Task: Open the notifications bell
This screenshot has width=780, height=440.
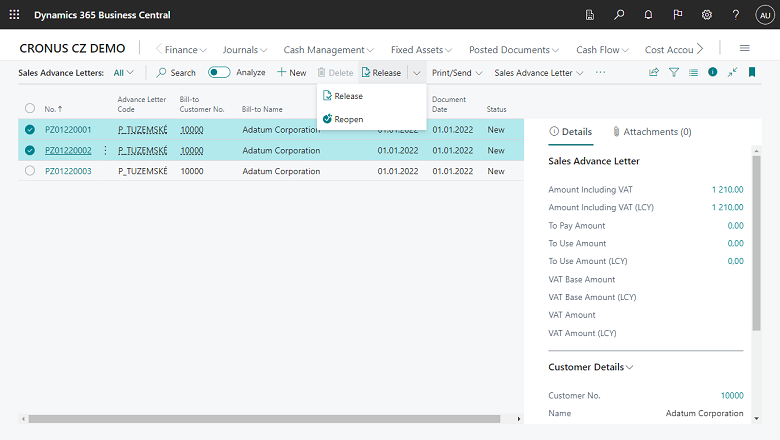Action: coord(648,15)
